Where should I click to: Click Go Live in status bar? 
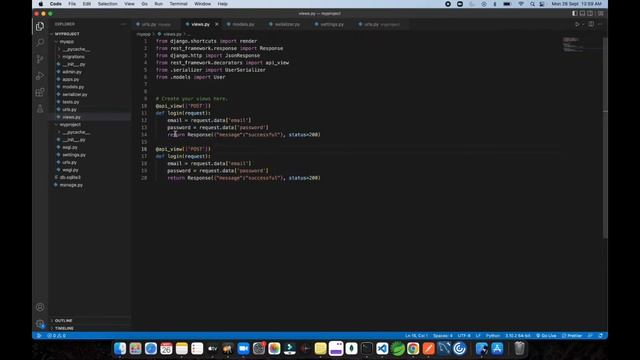click(546, 336)
